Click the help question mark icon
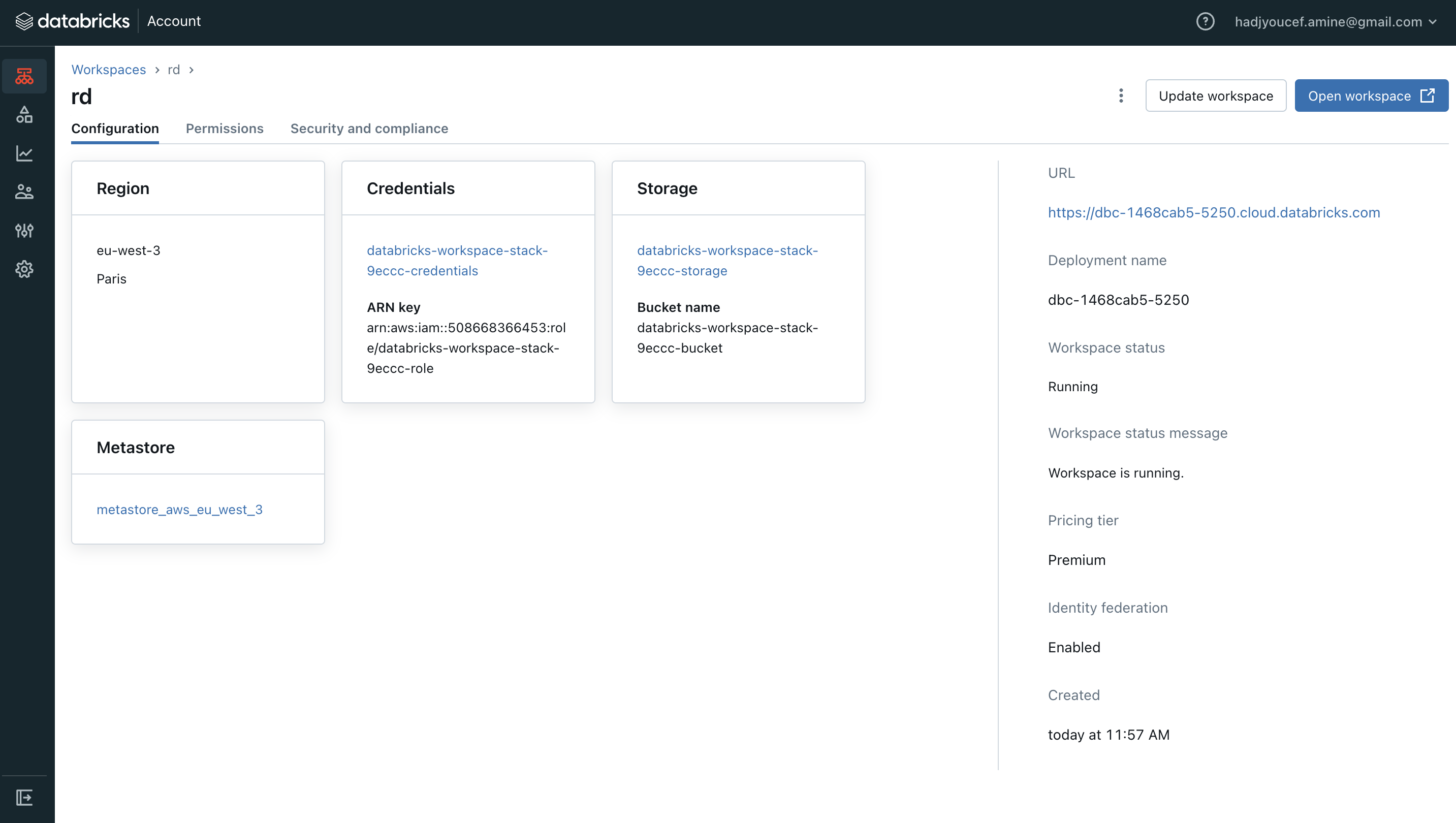The width and height of the screenshot is (1456, 823). click(x=1205, y=21)
